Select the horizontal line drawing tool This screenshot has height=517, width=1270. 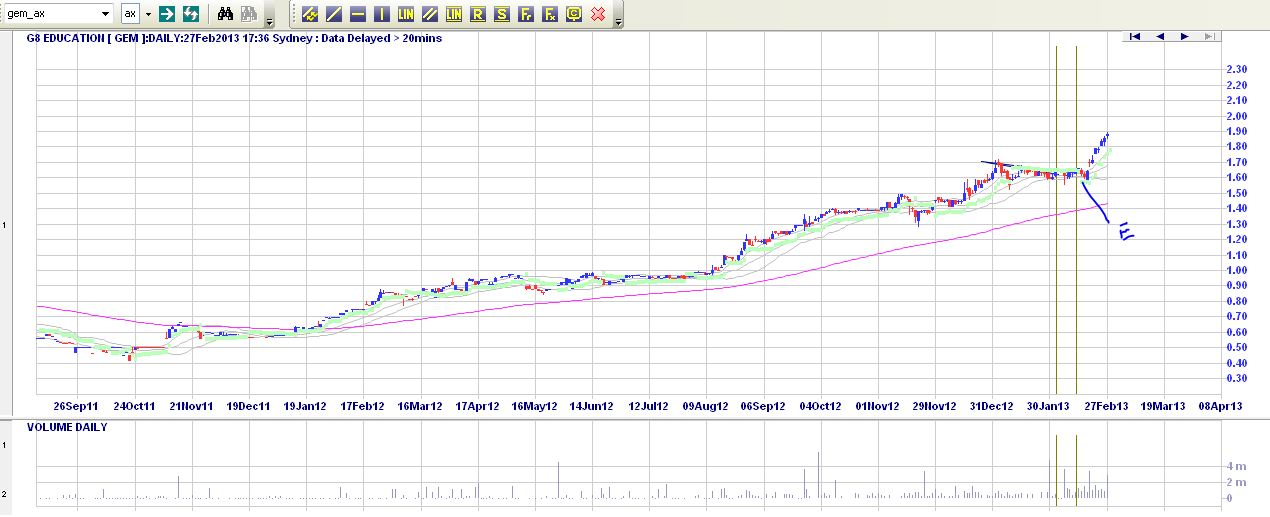358,14
